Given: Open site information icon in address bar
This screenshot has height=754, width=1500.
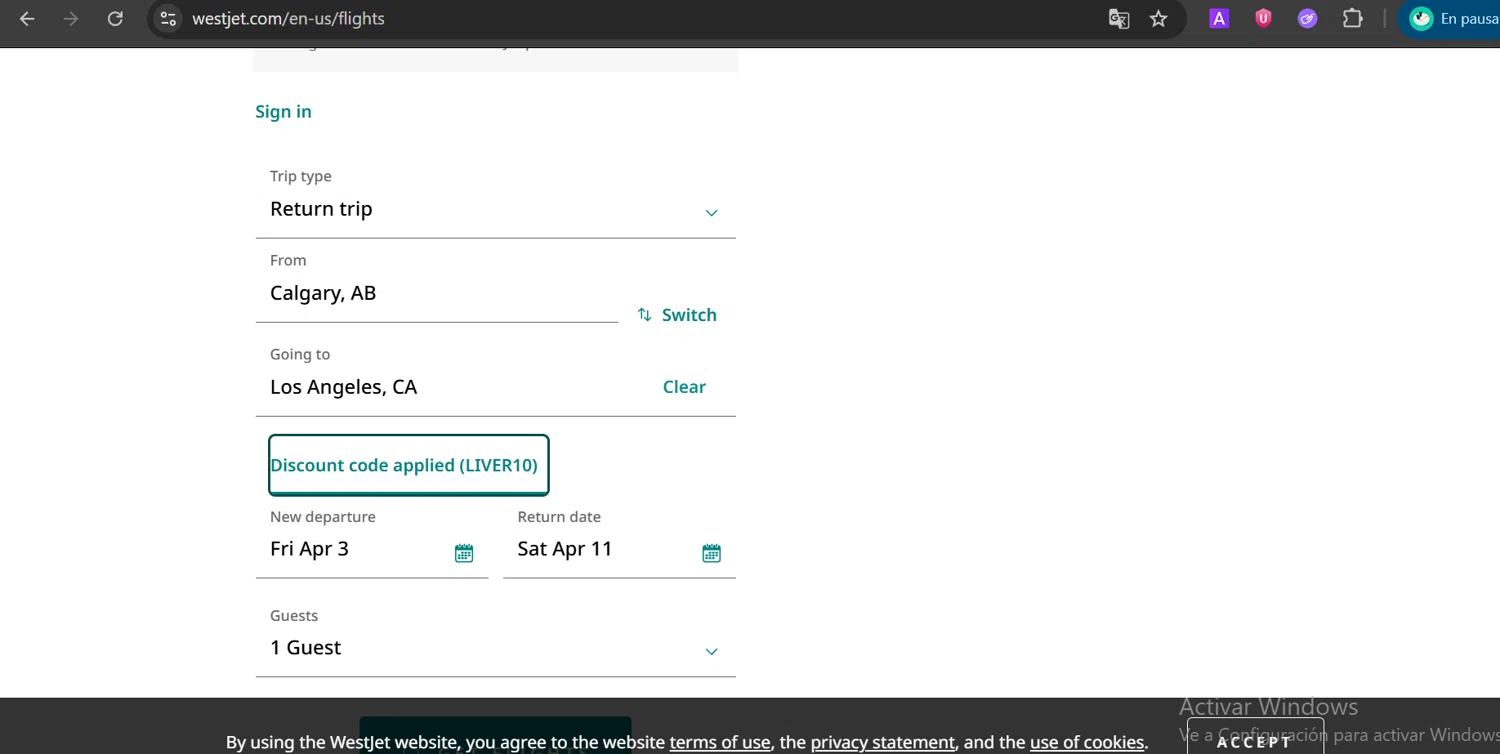Looking at the screenshot, I should 168,18.
